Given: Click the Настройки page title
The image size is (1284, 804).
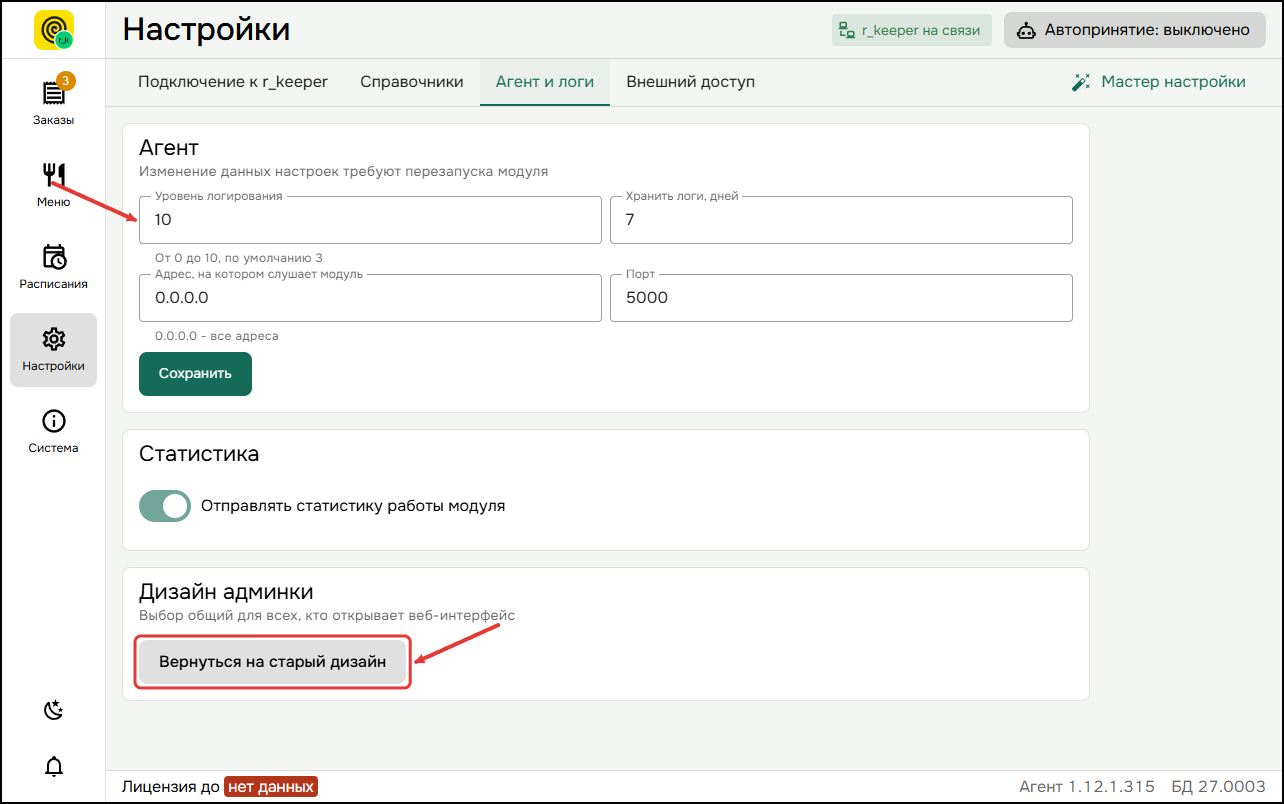Looking at the screenshot, I should [x=206, y=29].
